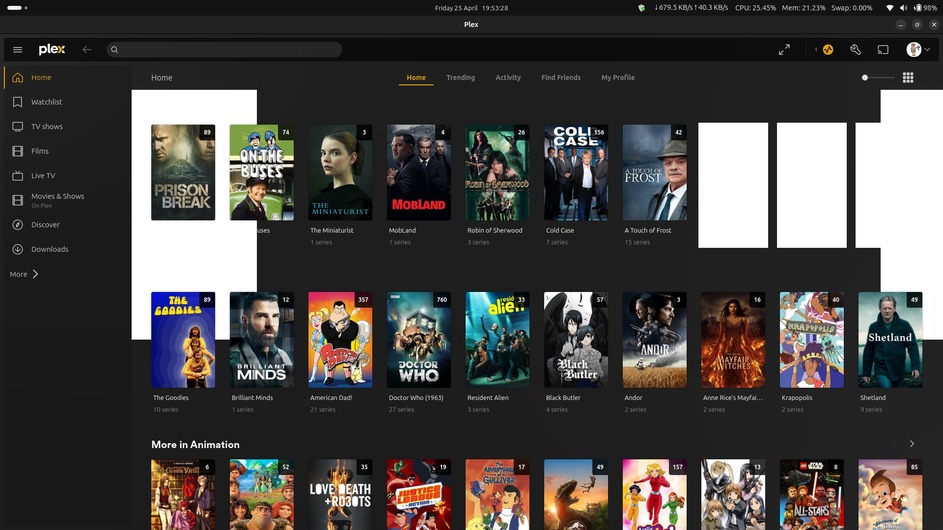Open Watchlist in the sidebar
This screenshot has width=943, height=530.
pos(67,102)
